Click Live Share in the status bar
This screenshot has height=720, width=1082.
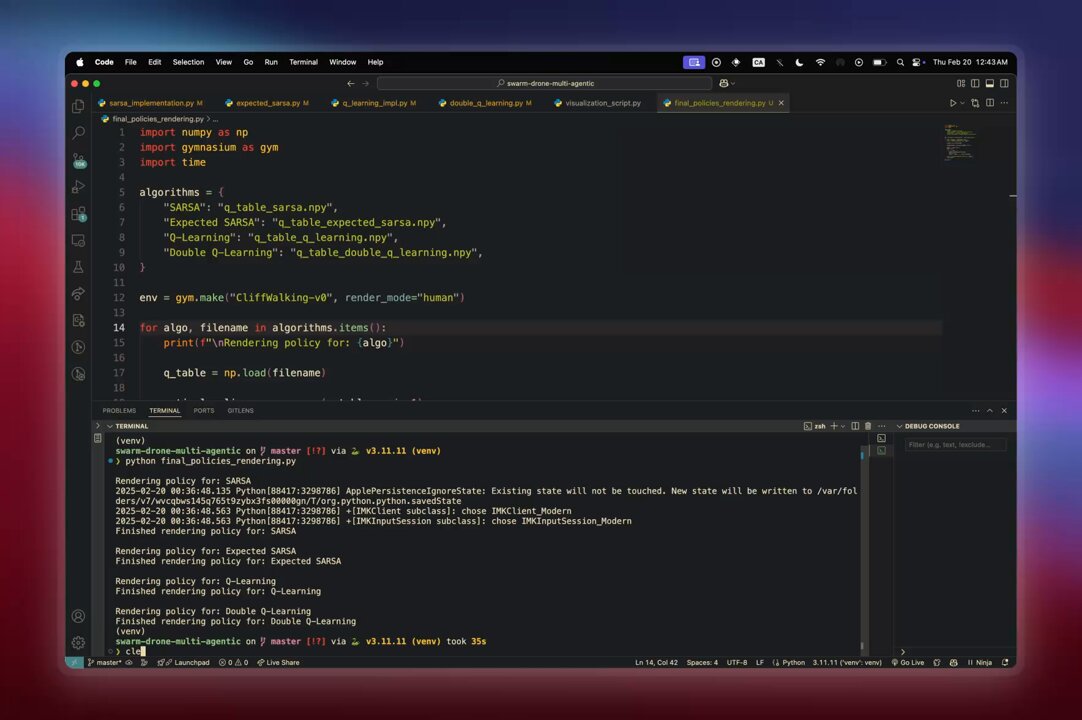coord(278,663)
